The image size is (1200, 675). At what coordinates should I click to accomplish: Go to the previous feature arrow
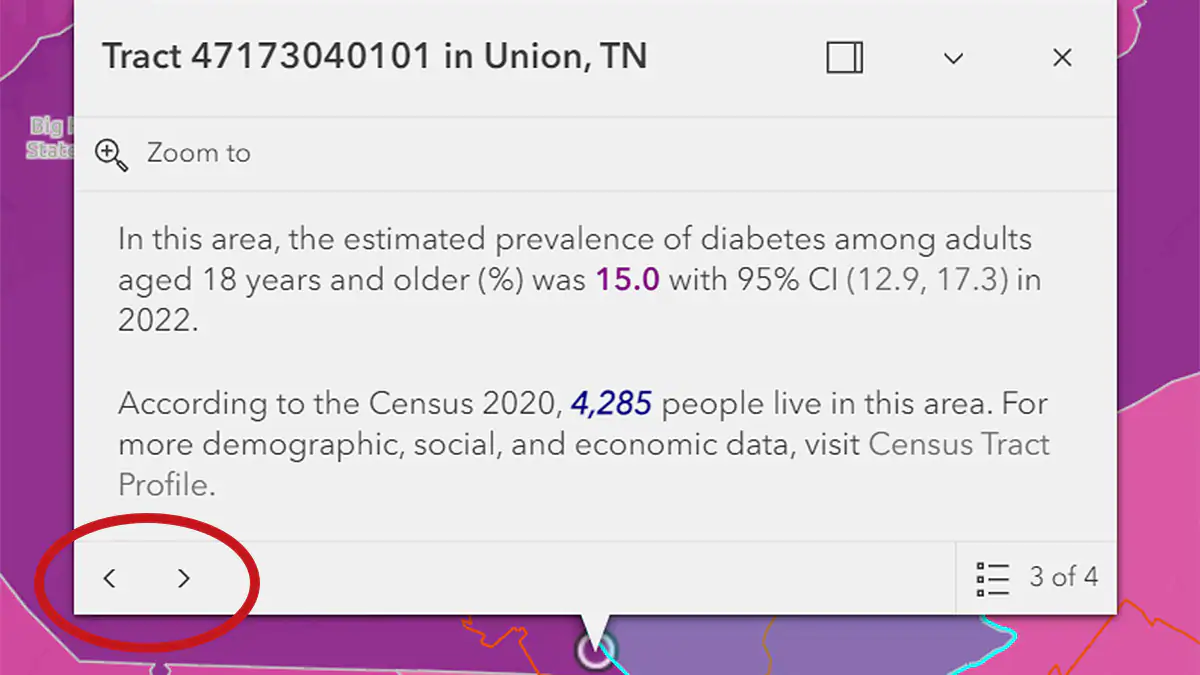[x=110, y=578]
